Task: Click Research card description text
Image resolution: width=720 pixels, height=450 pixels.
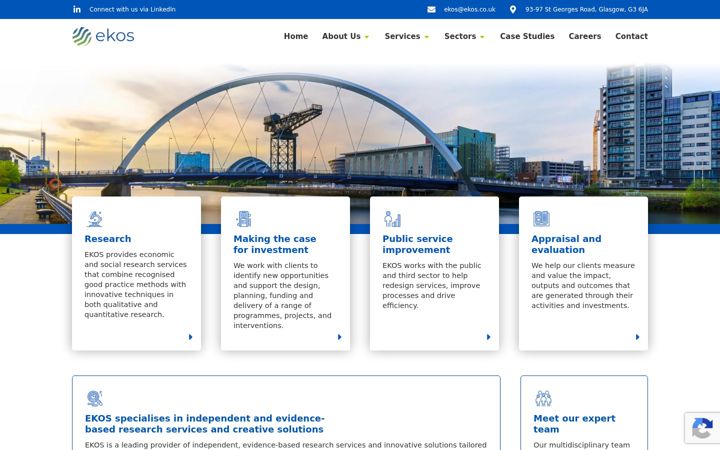Action: tap(135, 284)
